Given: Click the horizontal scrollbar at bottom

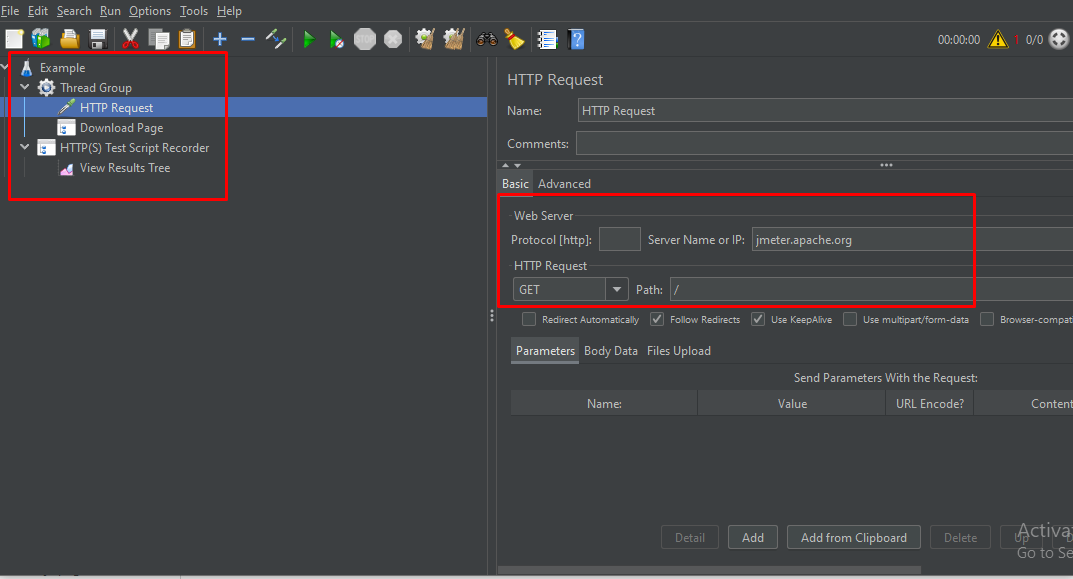Looking at the screenshot, I should tap(709, 569).
